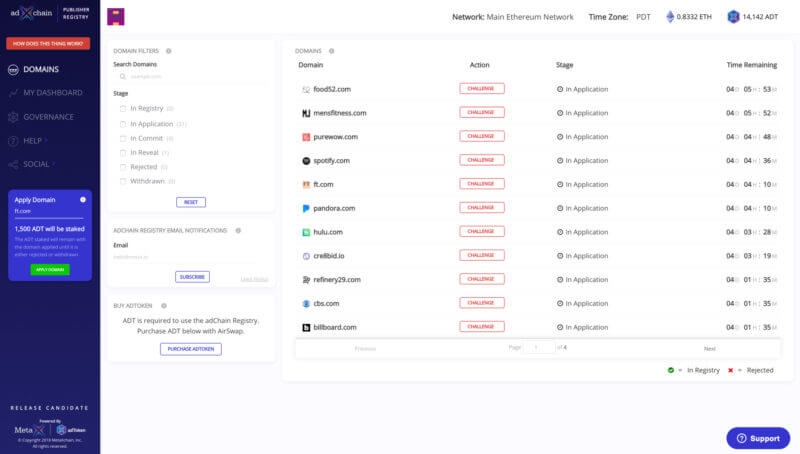The image size is (800, 454).
Task: Go to the Next page of domains
Action: (x=710, y=349)
